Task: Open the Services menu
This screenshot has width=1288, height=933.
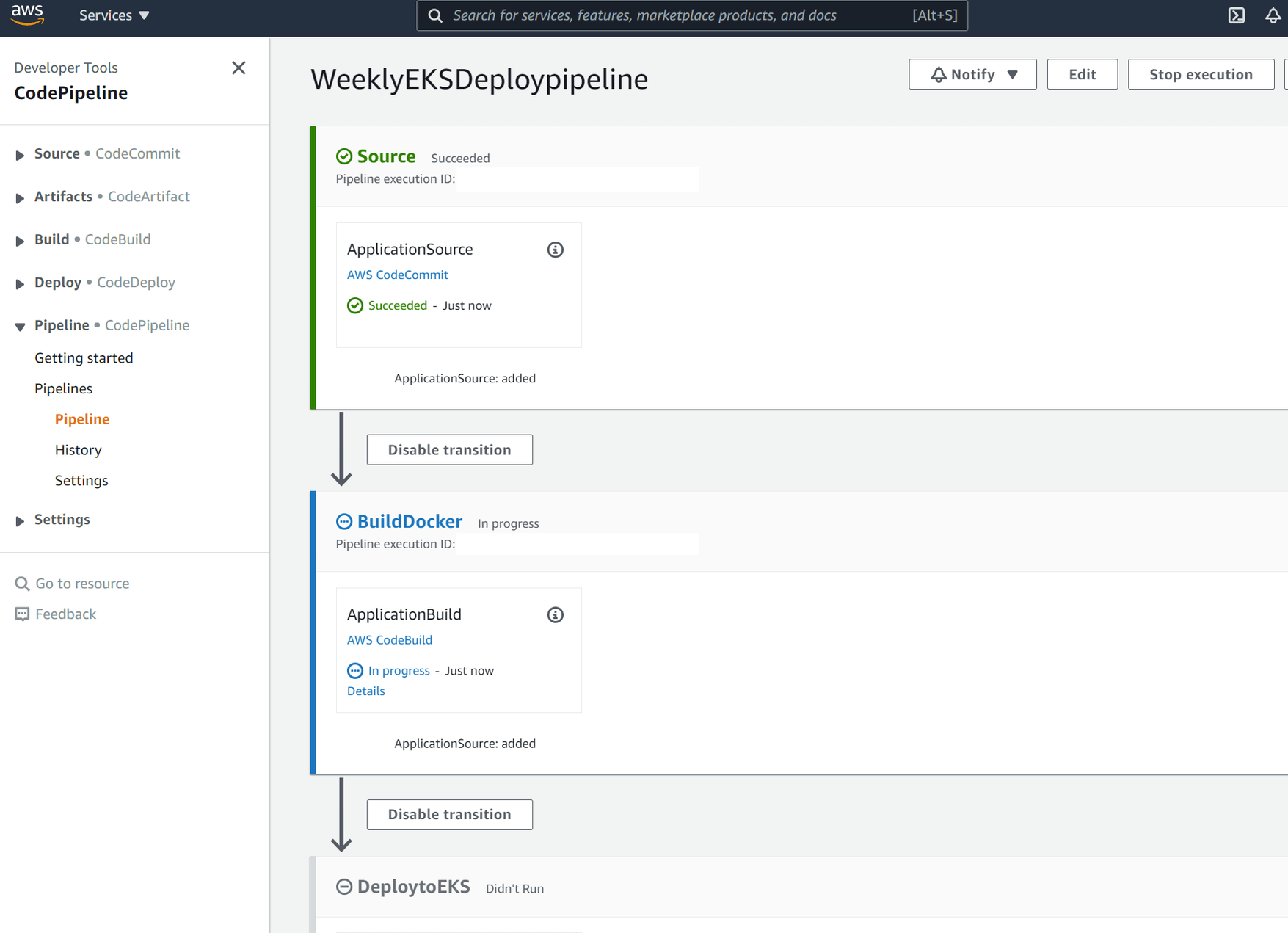Action: [114, 15]
